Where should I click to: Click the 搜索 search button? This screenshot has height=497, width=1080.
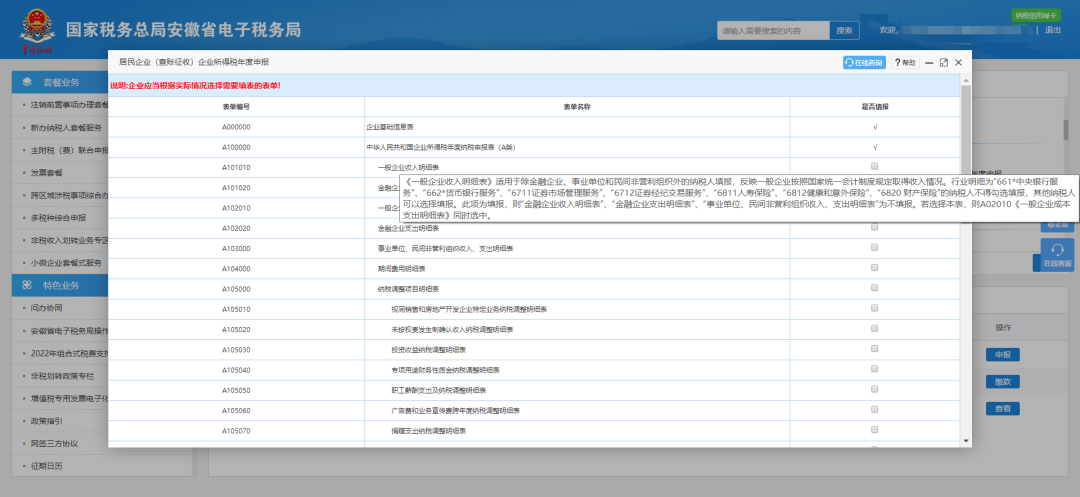(x=844, y=30)
